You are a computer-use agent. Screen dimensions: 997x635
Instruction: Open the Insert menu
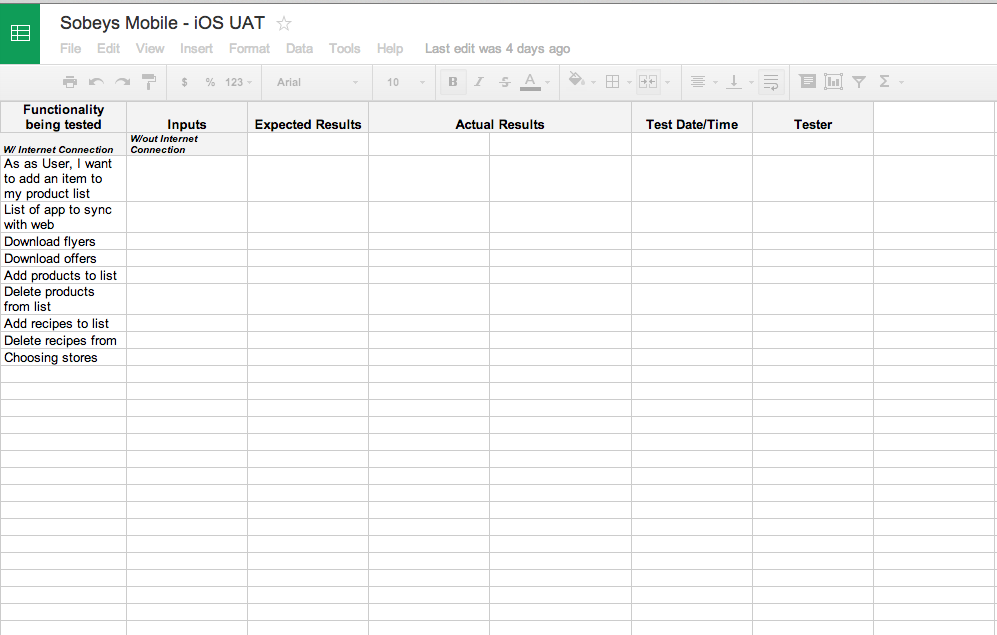pos(196,49)
